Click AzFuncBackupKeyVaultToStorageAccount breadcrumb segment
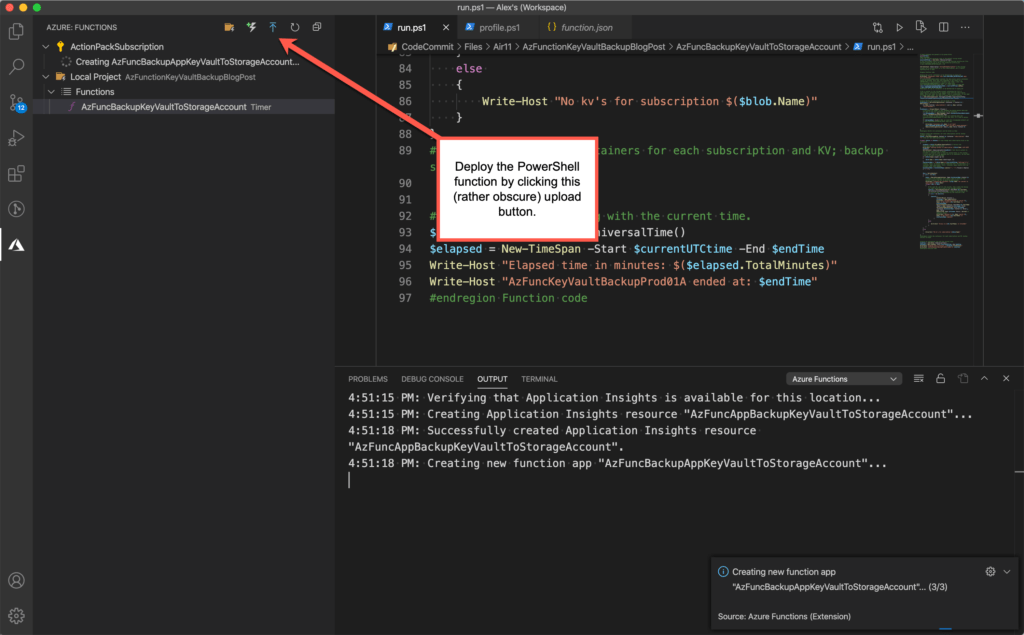 click(x=758, y=47)
